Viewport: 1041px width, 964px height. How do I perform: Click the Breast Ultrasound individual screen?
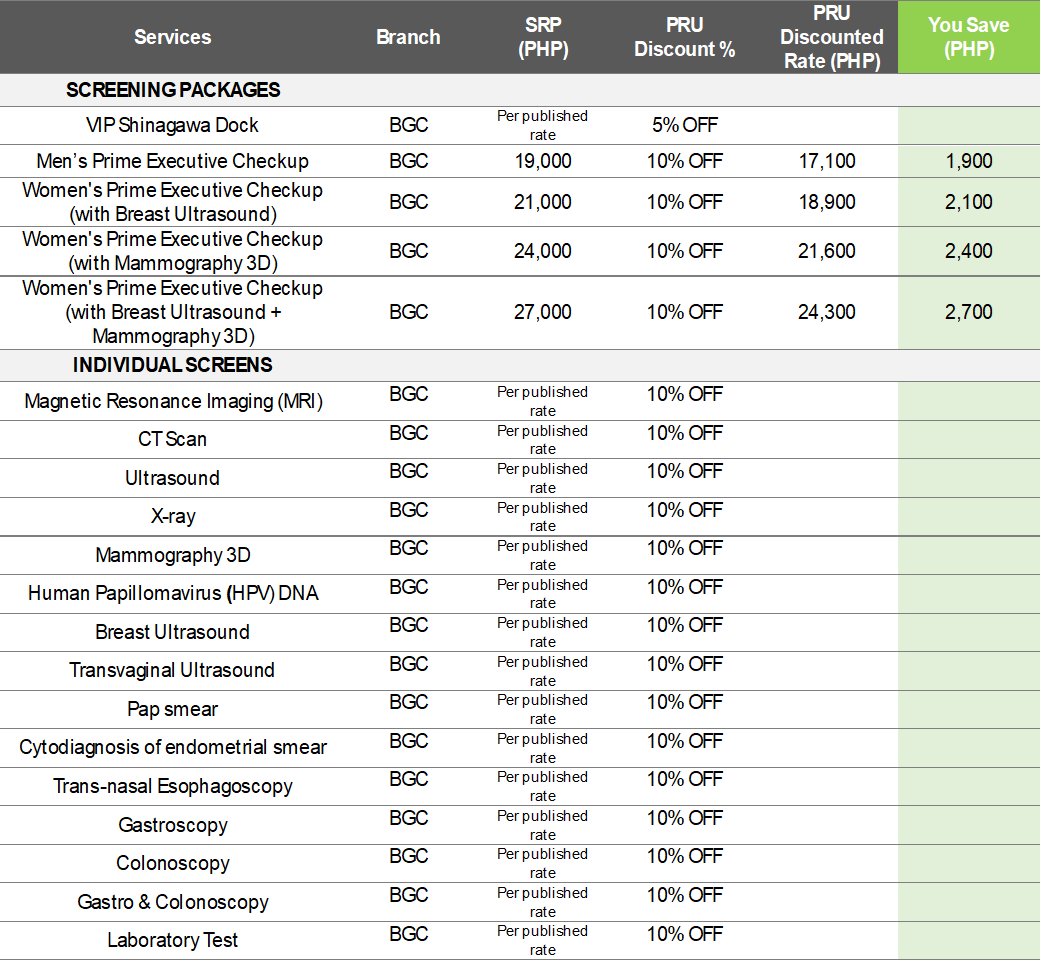[x=173, y=632]
